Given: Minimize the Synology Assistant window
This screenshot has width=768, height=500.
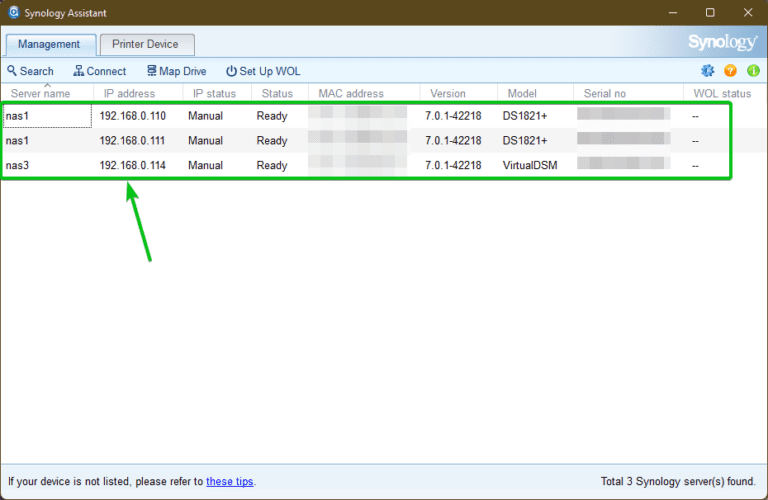Looking at the screenshot, I should [673, 13].
